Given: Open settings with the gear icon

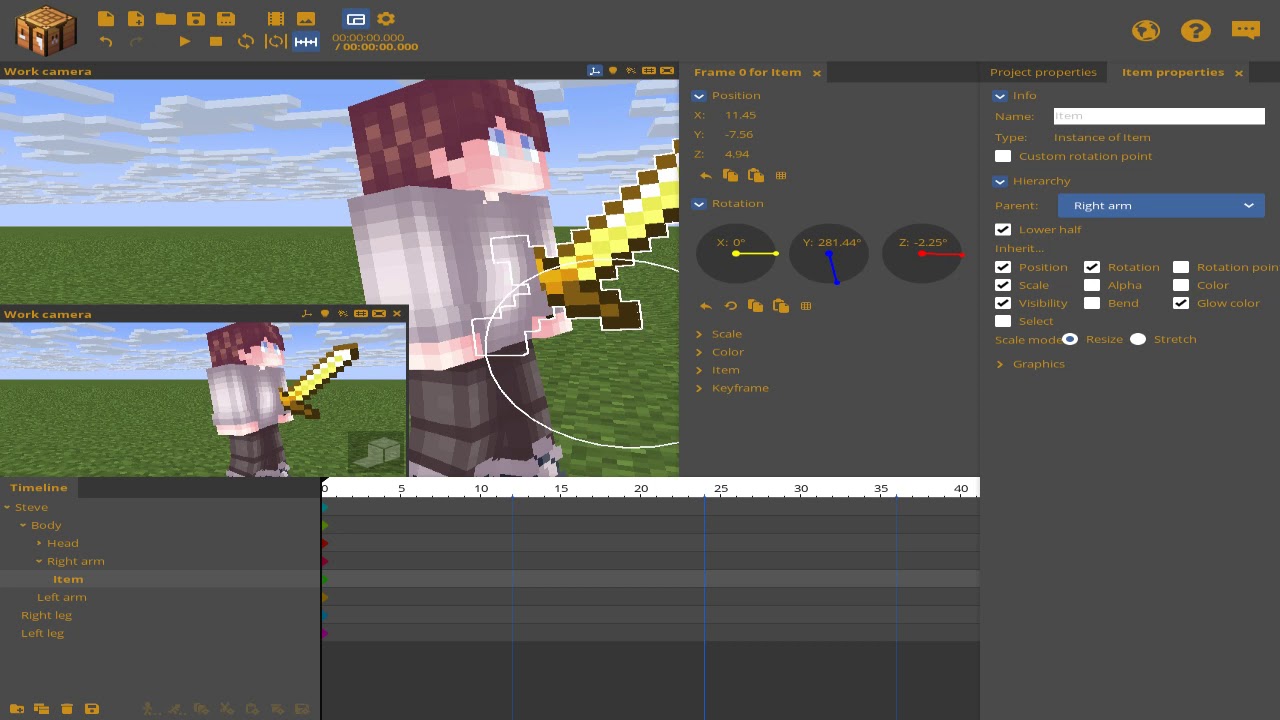Looking at the screenshot, I should click(x=386, y=19).
